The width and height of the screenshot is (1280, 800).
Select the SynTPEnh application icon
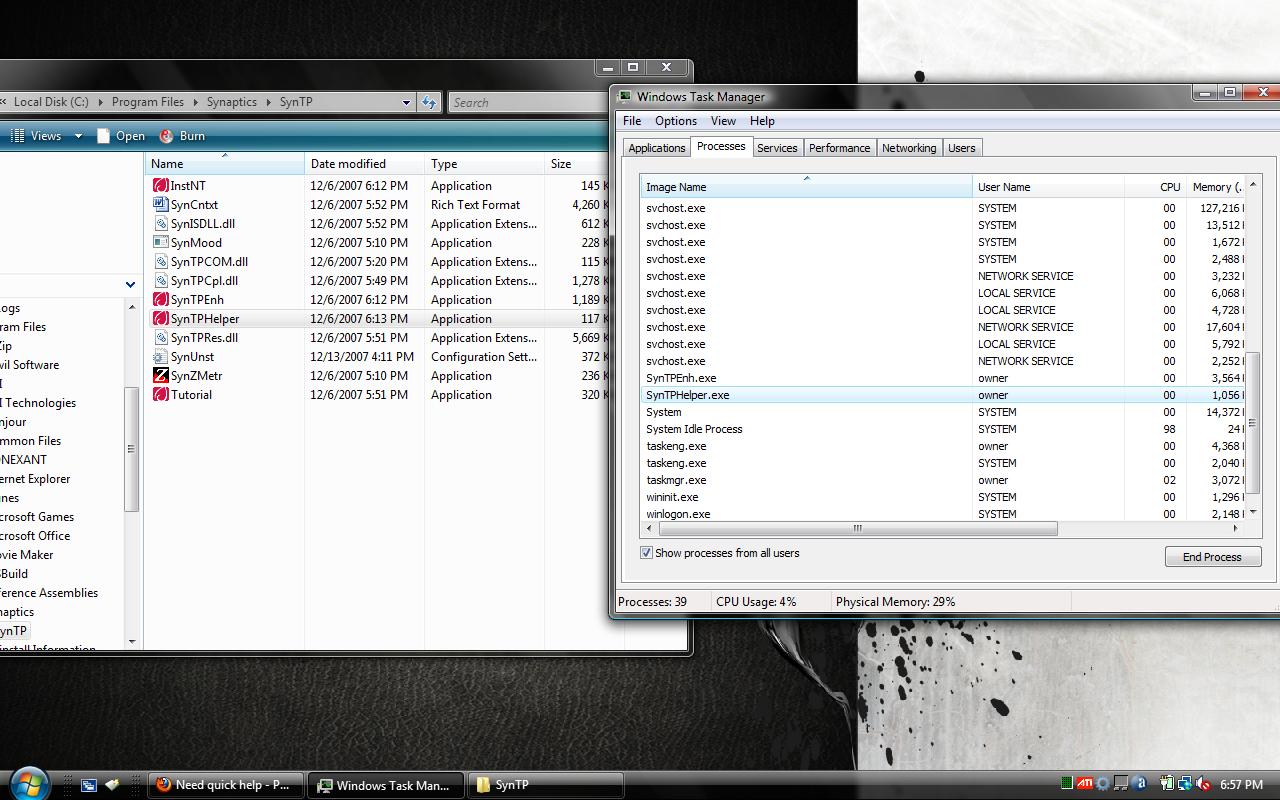coord(160,299)
